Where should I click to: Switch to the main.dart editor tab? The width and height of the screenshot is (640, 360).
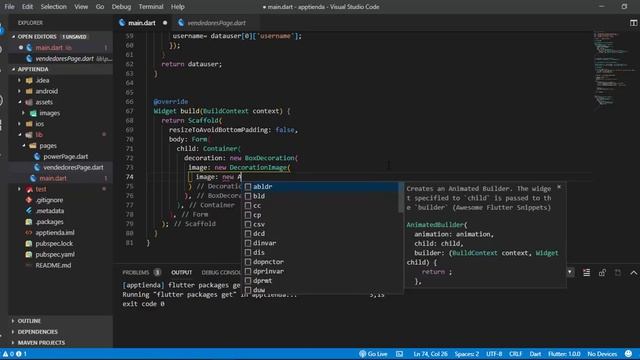pos(142,23)
